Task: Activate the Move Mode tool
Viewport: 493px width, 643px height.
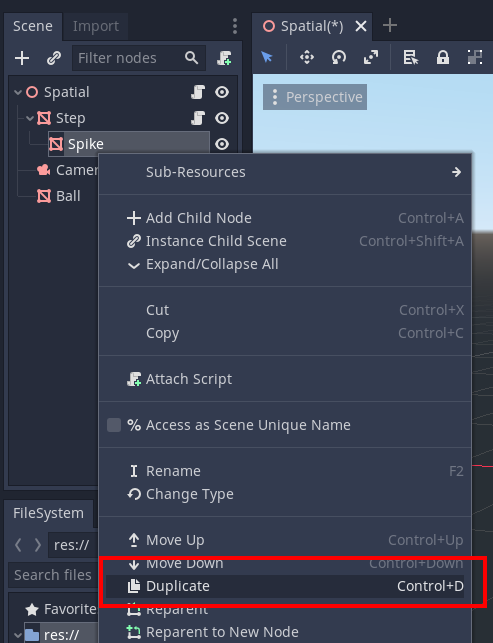Action: click(x=307, y=57)
